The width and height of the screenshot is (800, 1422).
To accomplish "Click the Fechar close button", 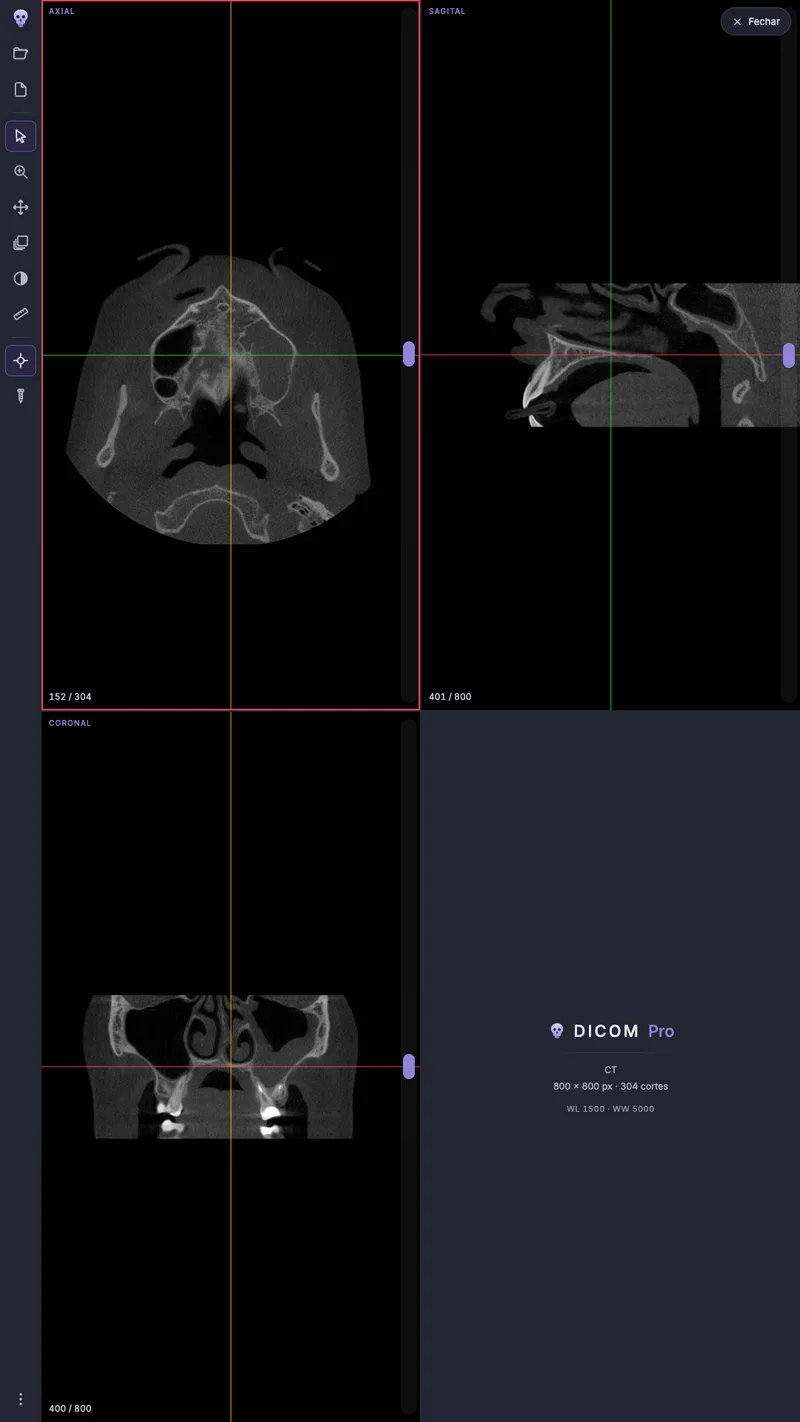I will pyautogui.click(x=756, y=22).
